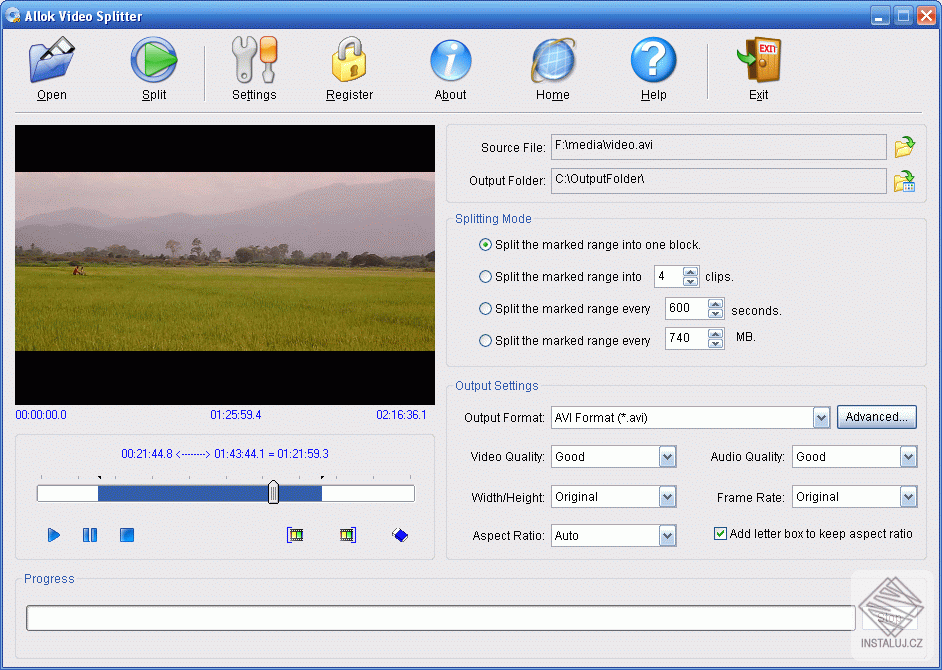Choose split every 600 seconds option
This screenshot has width=942, height=670.
(486, 309)
